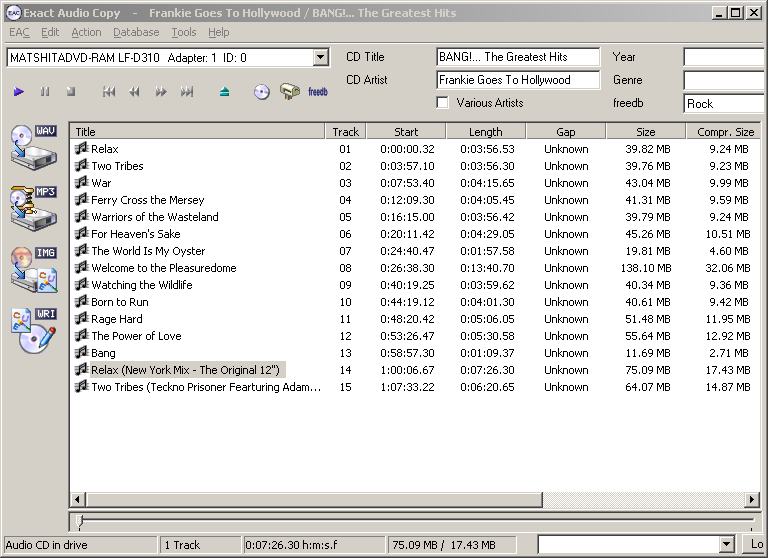The width and height of the screenshot is (768, 558).
Task: Select the track Ferry Cross the Mersey
Action: click(x=147, y=199)
